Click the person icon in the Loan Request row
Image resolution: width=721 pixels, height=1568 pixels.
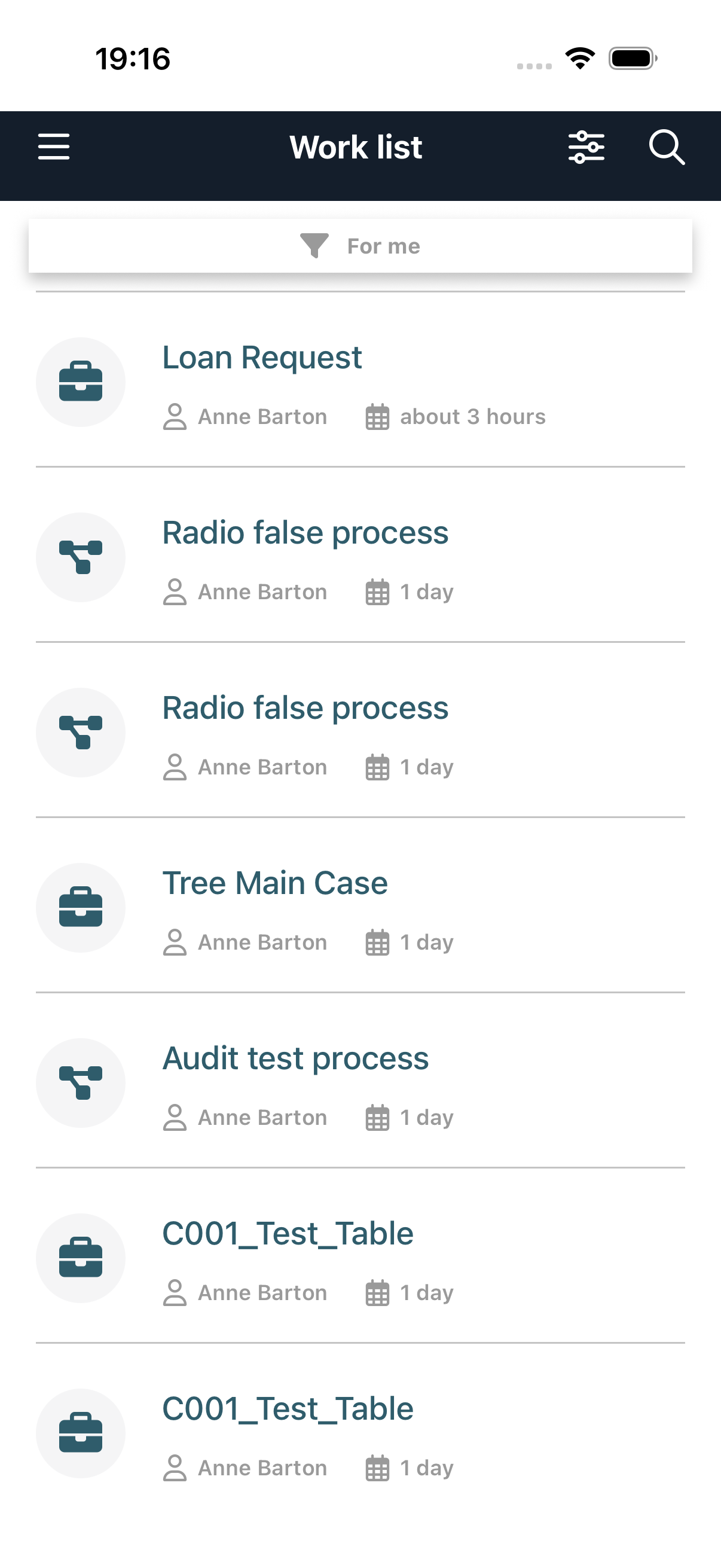click(x=175, y=417)
